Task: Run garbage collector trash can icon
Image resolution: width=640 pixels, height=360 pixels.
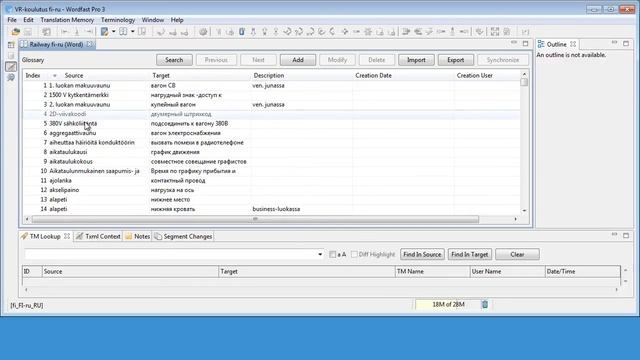Action: (484, 304)
